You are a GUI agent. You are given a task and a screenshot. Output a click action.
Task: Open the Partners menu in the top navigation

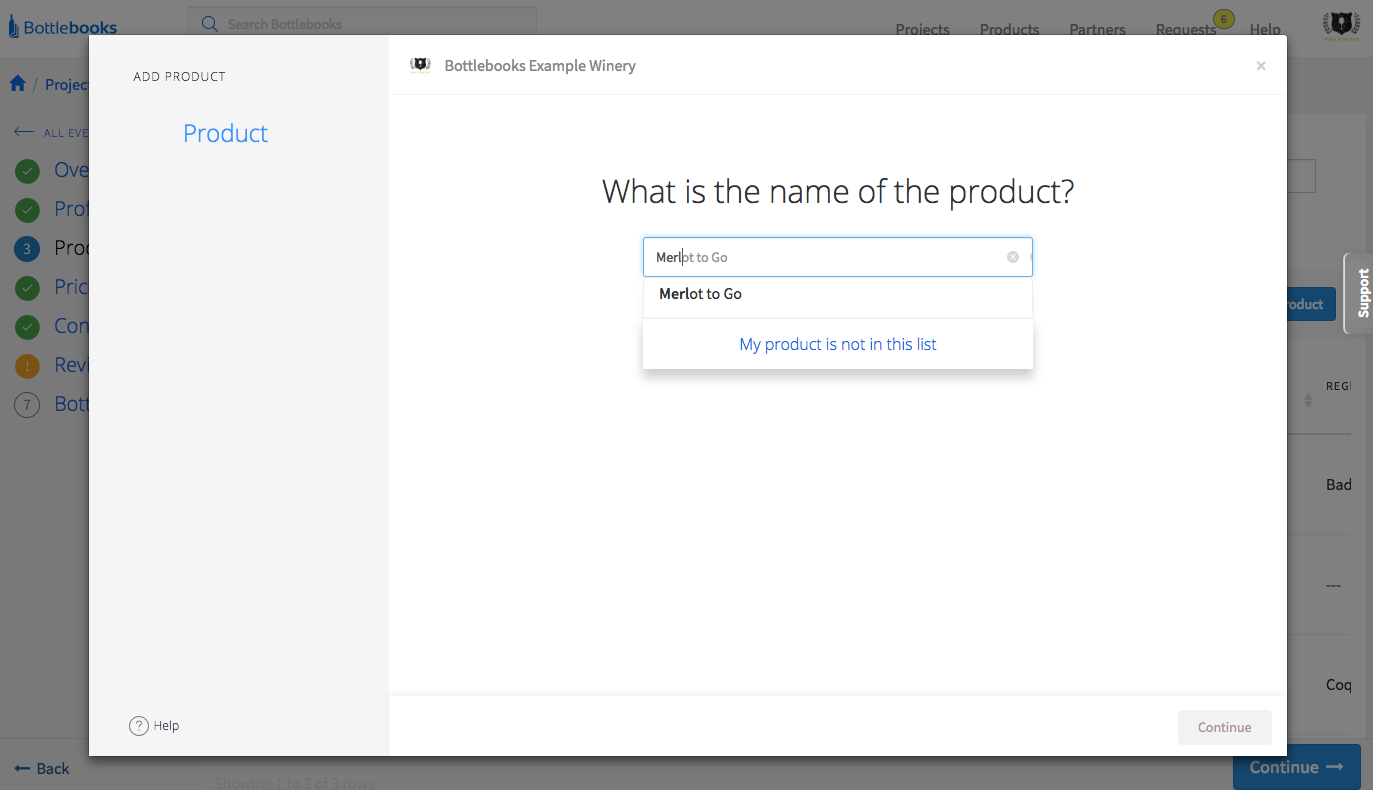coord(1097,29)
